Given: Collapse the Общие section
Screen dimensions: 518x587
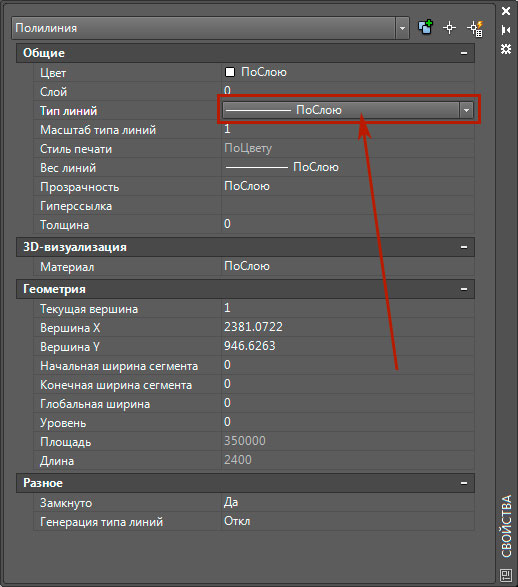Looking at the screenshot, I should tap(464, 53).
